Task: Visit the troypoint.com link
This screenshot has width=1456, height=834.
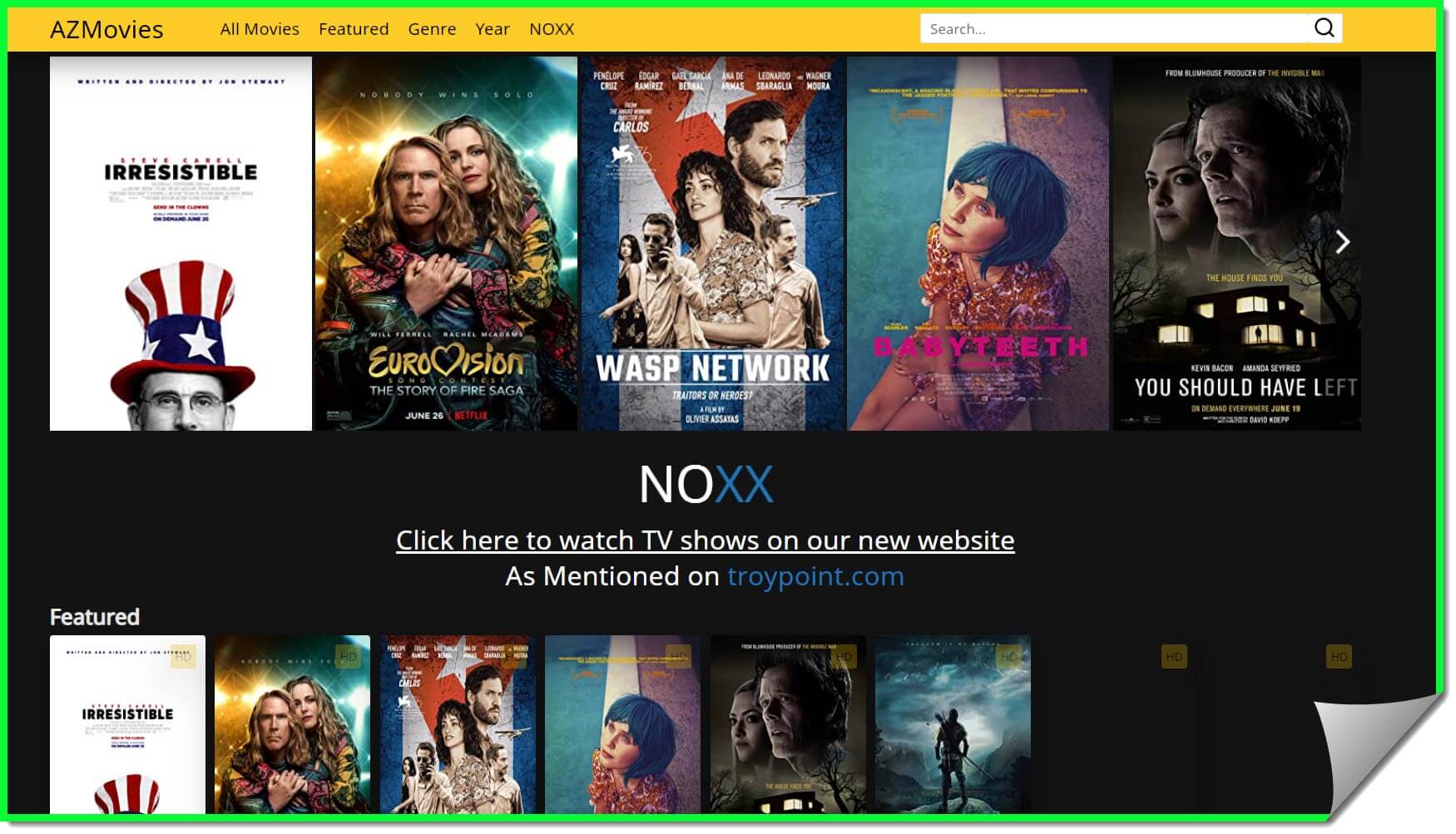Action: [x=815, y=576]
